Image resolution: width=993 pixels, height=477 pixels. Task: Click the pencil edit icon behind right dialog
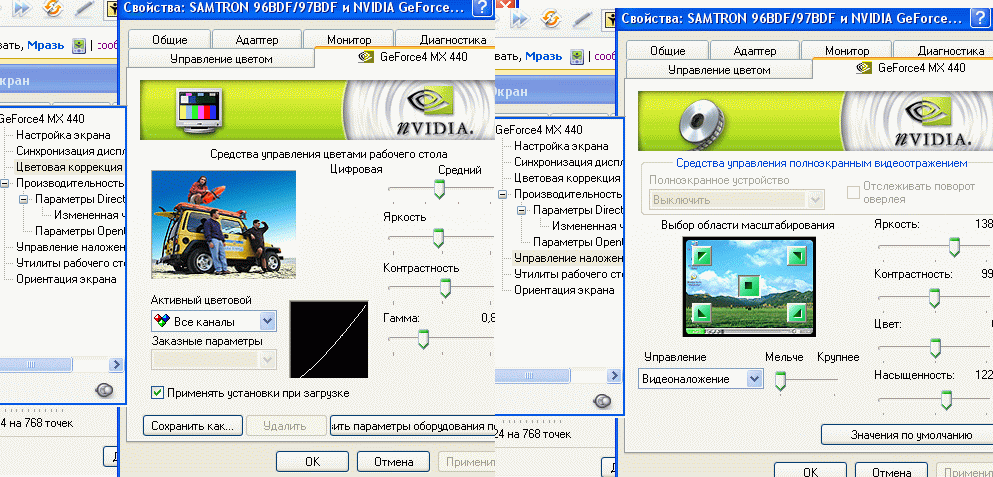(x=583, y=19)
